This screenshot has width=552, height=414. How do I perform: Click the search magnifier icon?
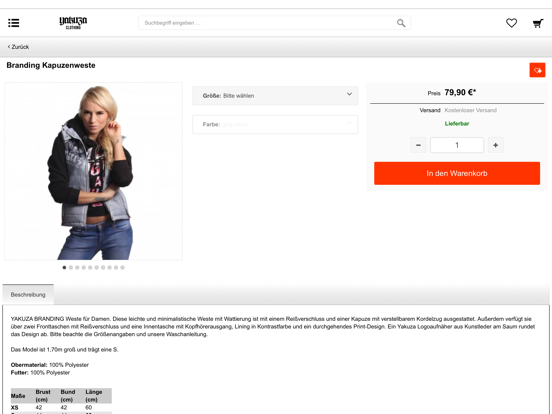pos(401,23)
